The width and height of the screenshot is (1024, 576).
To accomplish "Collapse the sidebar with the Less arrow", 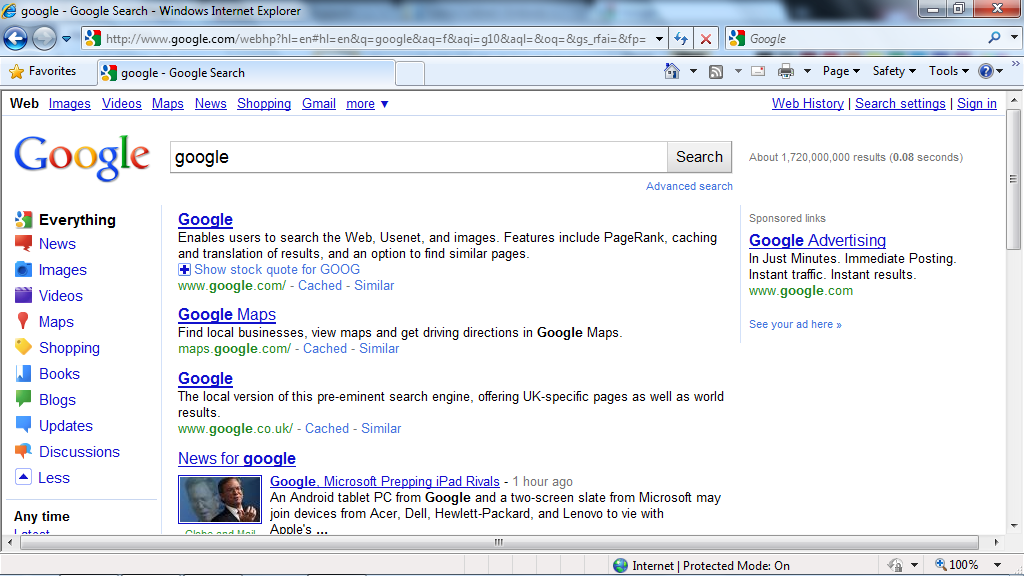I will (24, 477).
